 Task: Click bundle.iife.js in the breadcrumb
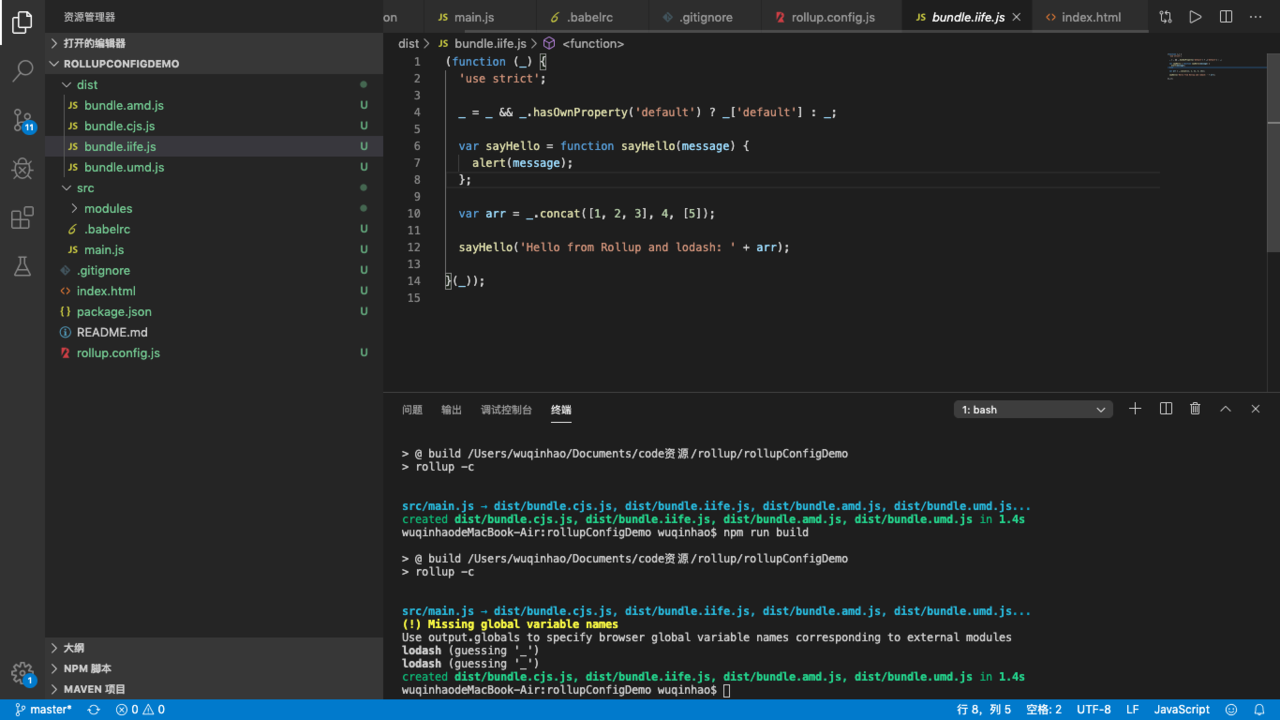(488, 44)
